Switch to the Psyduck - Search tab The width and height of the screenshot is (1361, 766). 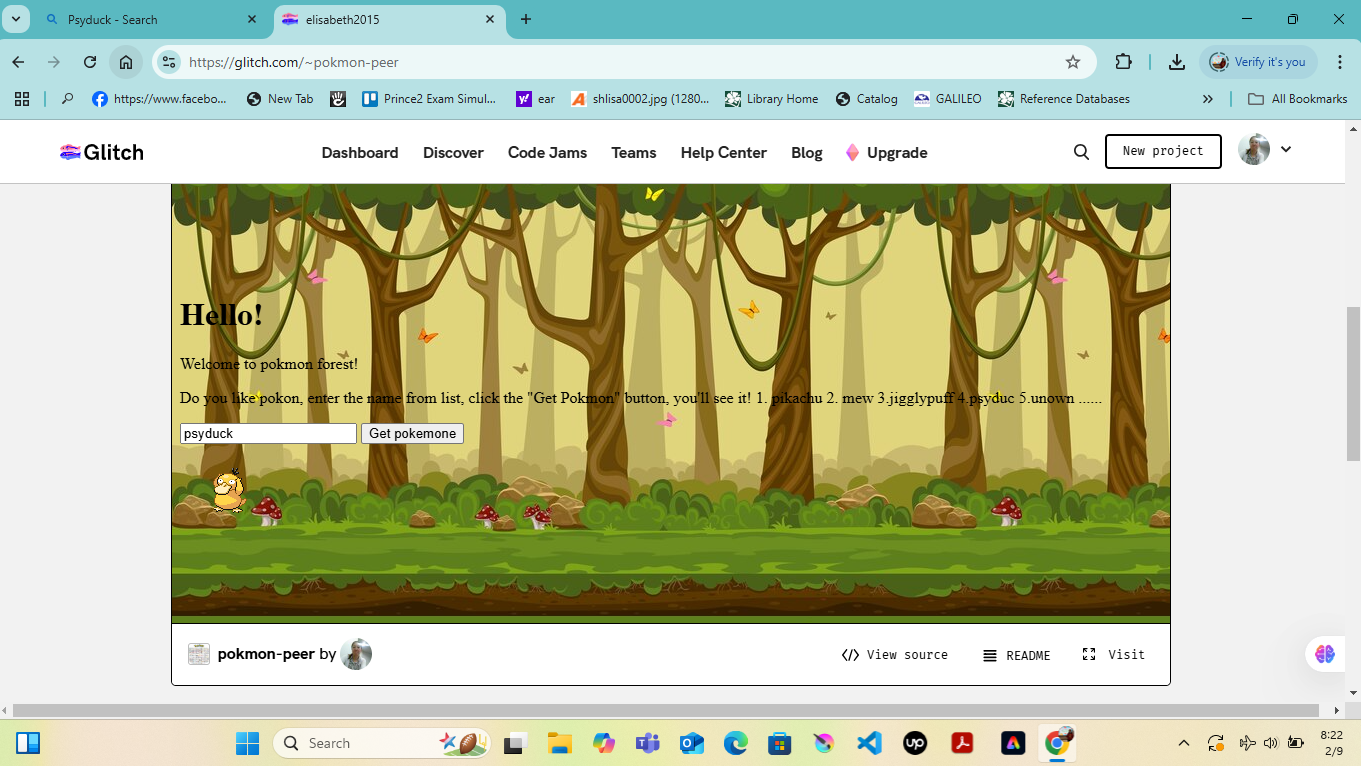pyautogui.click(x=150, y=19)
